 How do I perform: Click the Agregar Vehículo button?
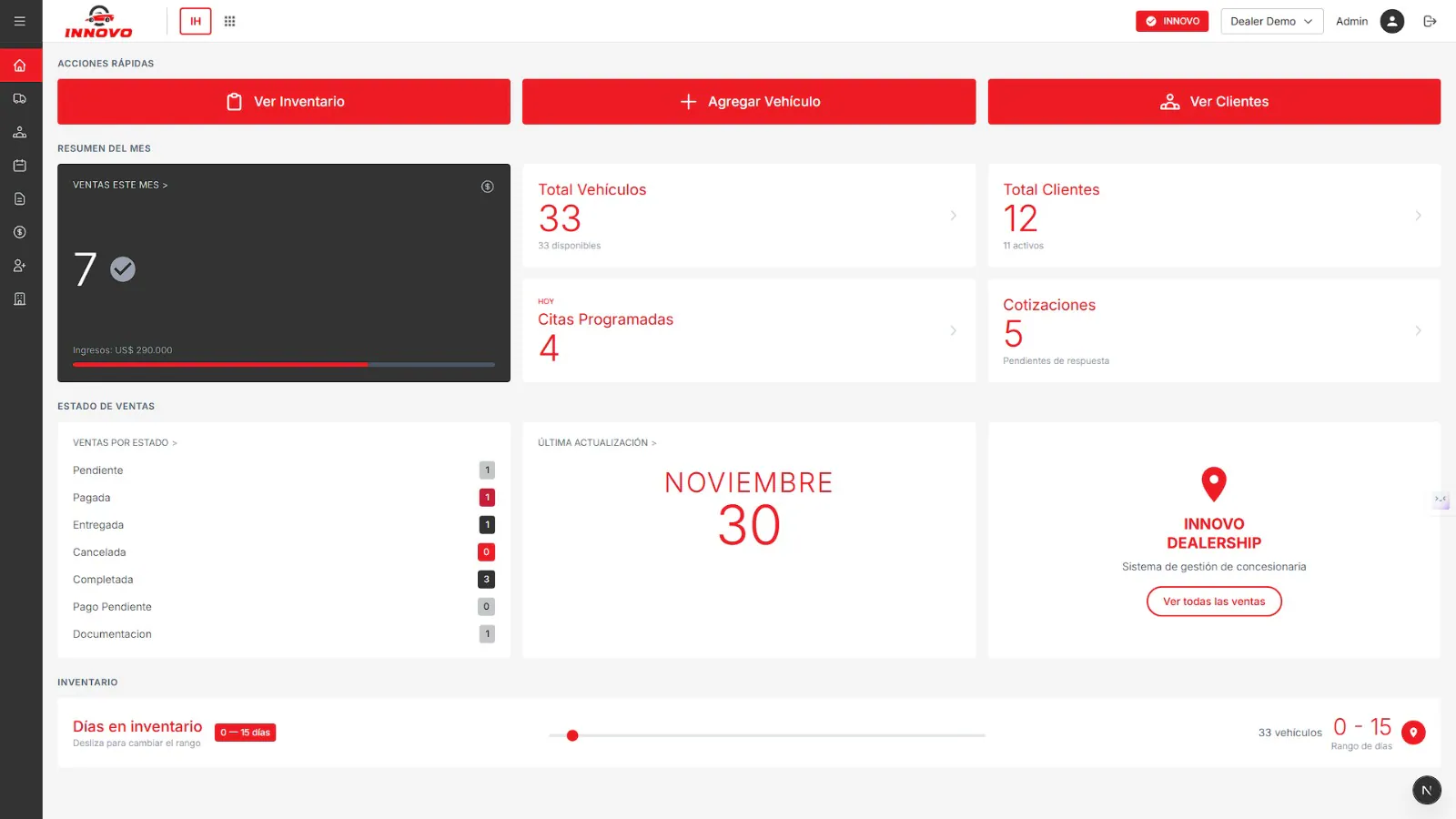click(x=748, y=101)
